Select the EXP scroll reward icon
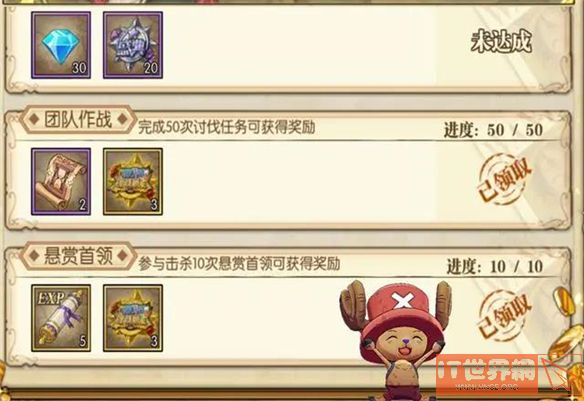This screenshot has height=401, width=584. (61, 318)
